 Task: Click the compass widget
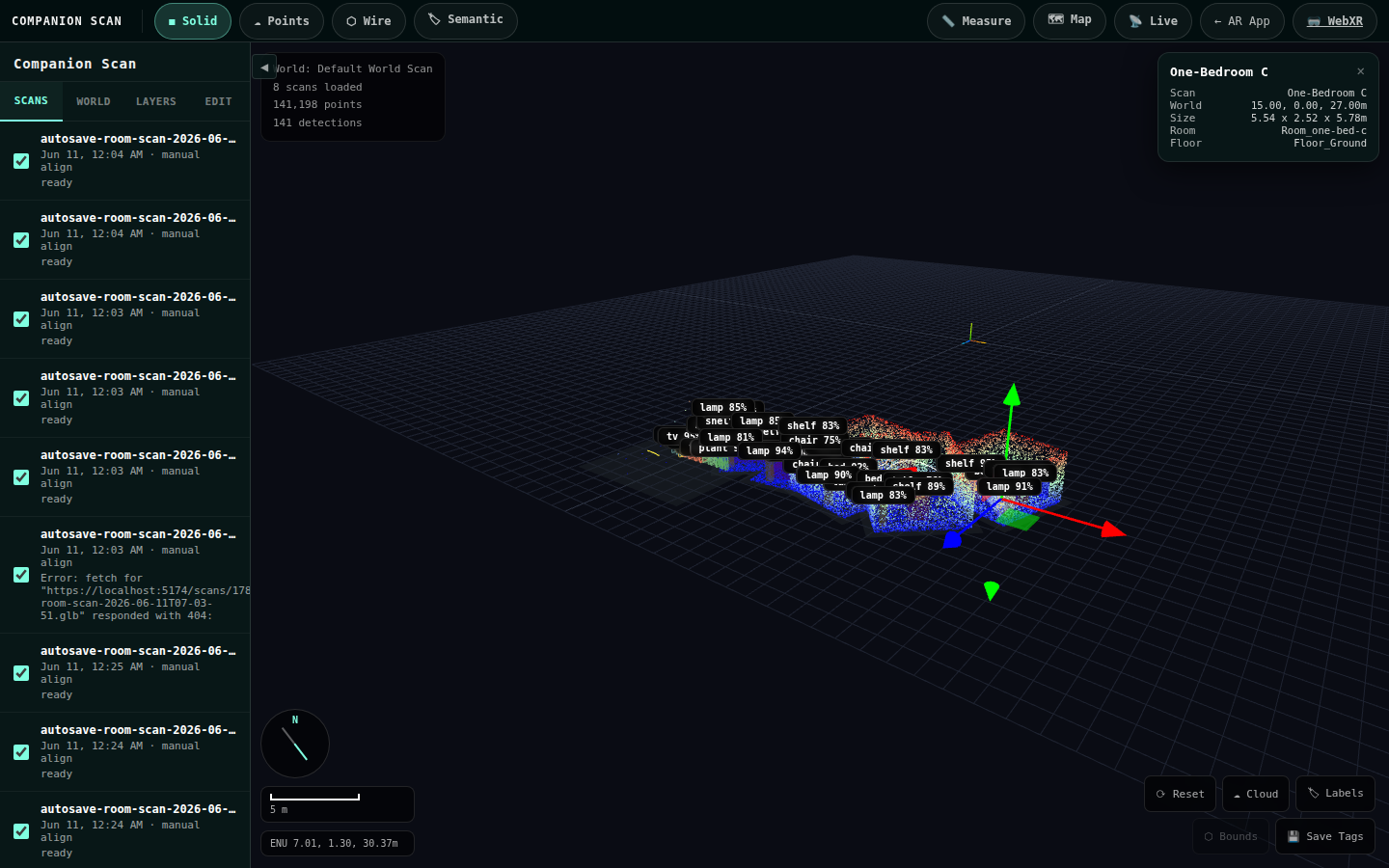click(295, 744)
